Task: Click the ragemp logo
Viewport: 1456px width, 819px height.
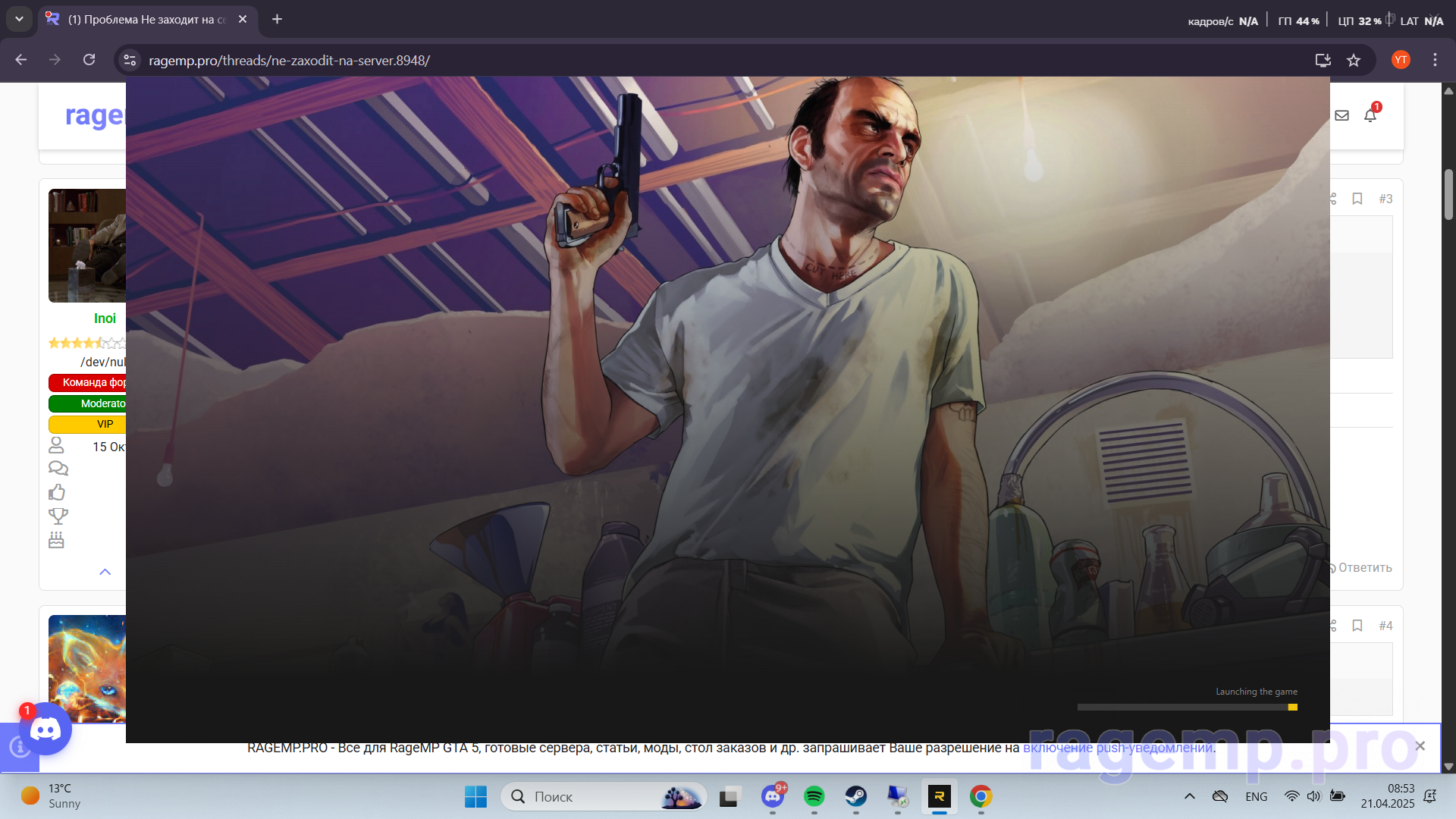Action: click(x=94, y=116)
